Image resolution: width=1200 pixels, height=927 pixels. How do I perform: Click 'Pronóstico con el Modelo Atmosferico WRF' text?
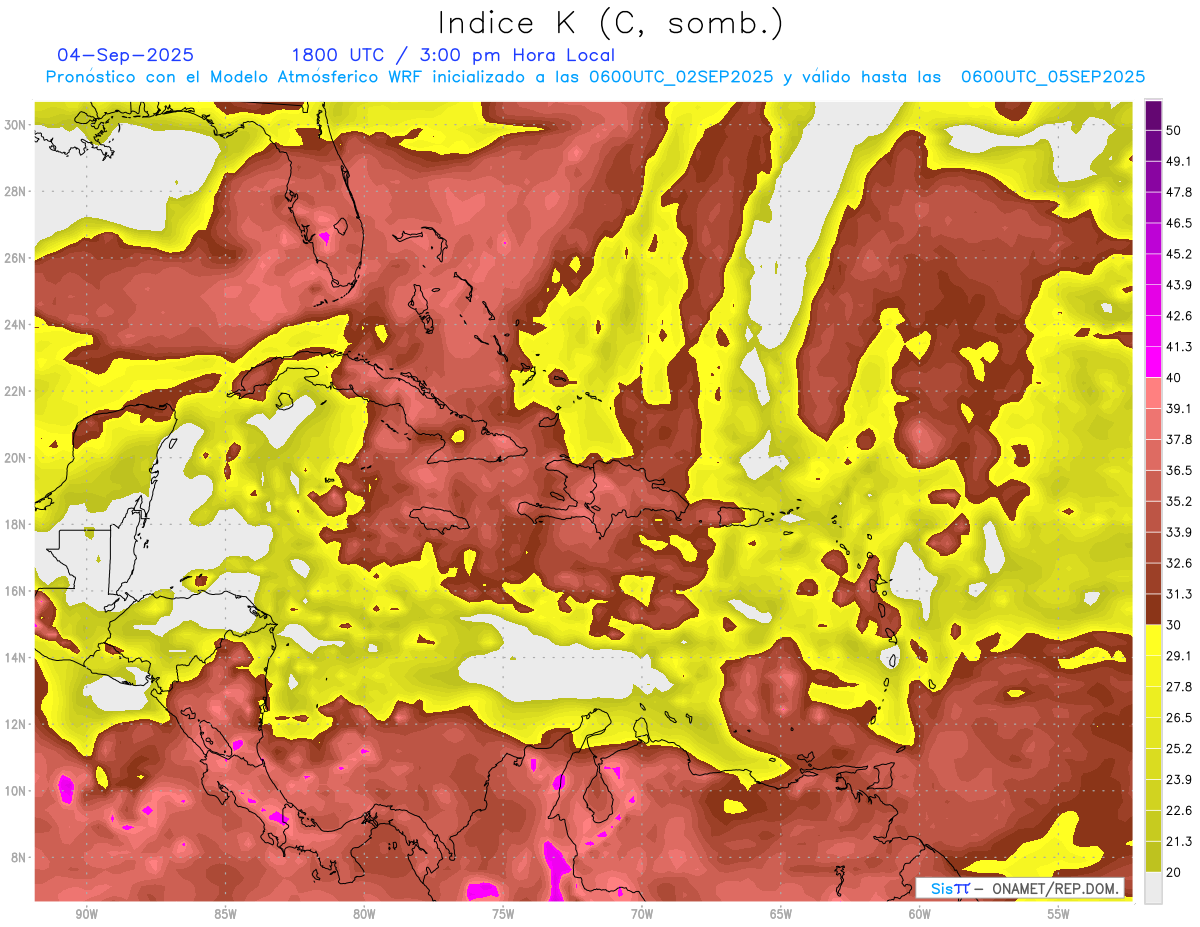[235, 77]
